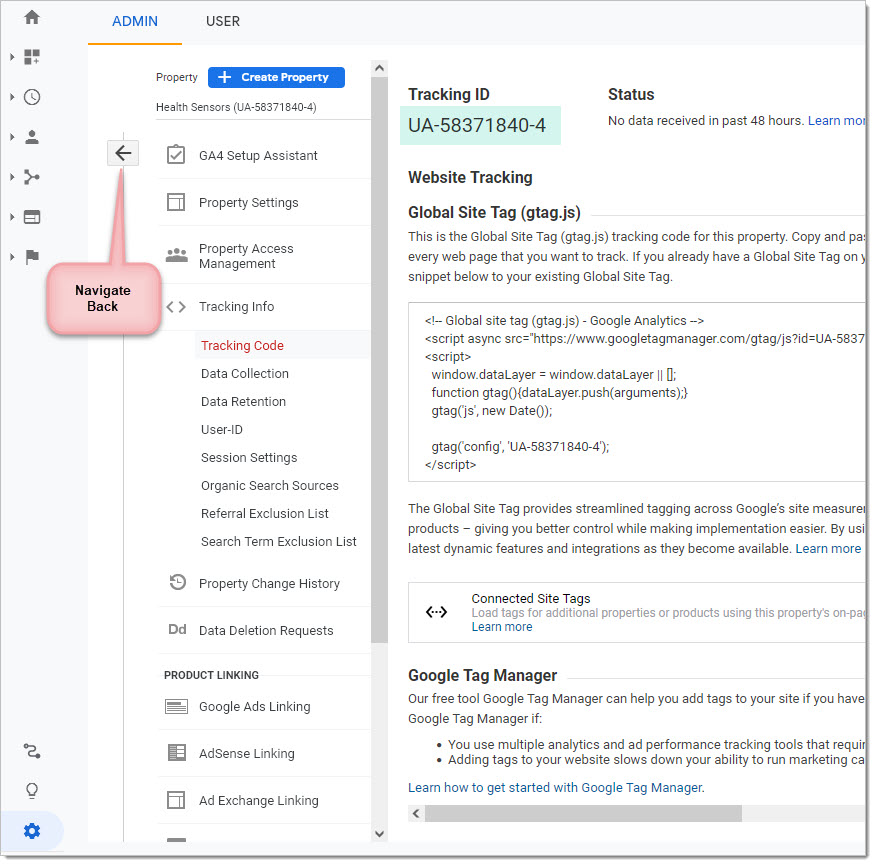
Task: Open the Behavior window icon
Action: [32, 217]
